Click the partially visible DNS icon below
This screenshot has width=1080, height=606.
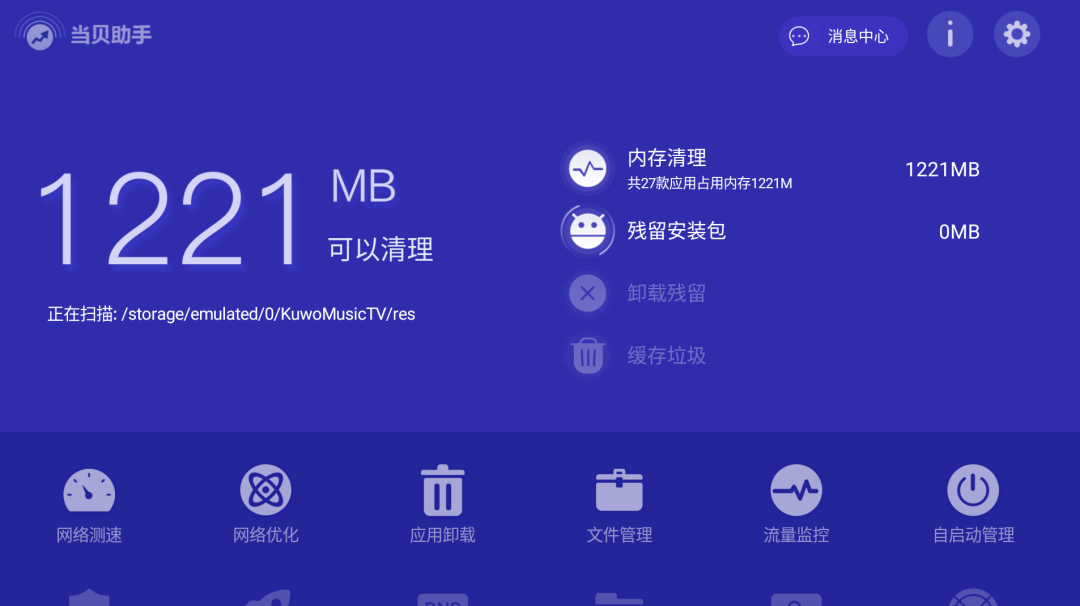click(x=441, y=598)
